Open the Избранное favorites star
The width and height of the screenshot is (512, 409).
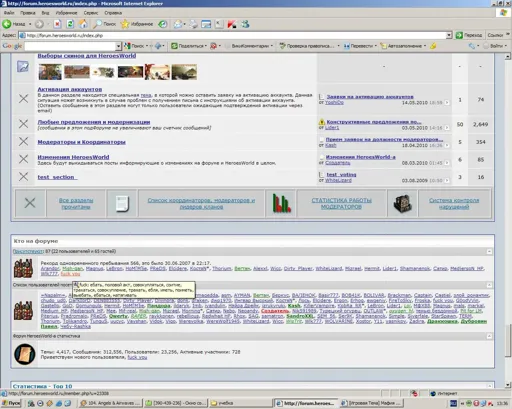137,24
